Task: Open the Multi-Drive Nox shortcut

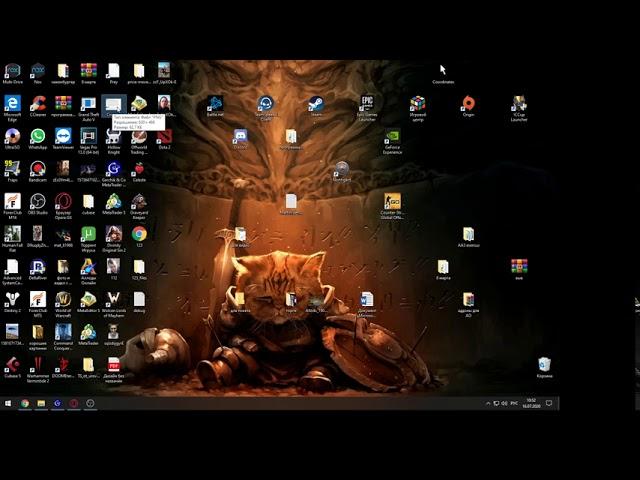Action: (x=12, y=71)
